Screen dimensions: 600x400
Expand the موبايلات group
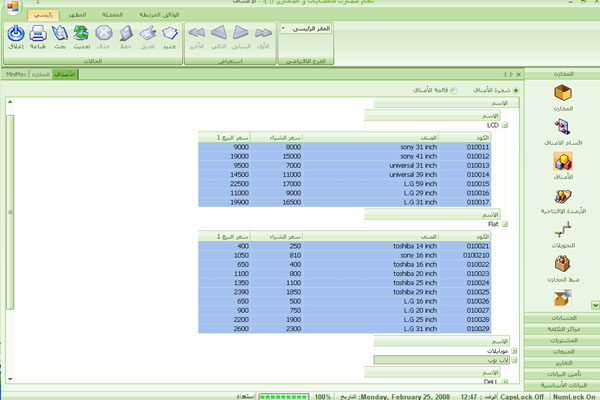514,351
